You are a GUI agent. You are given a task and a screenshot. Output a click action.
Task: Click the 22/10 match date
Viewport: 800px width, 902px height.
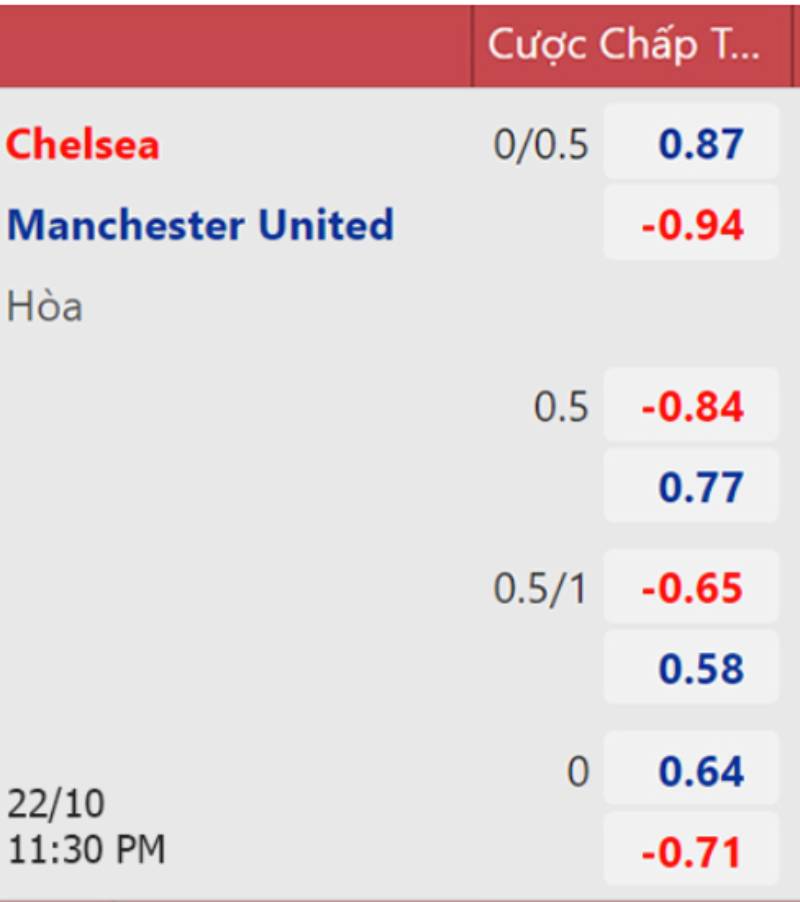[56, 803]
